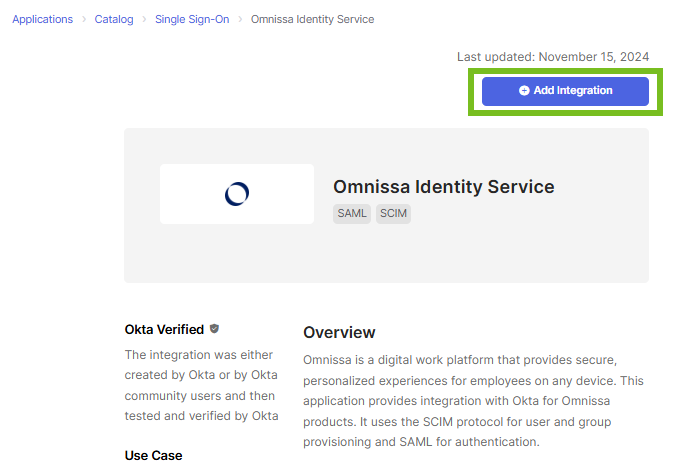Click the Add Integration button
The width and height of the screenshot is (678, 467).
[x=565, y=91]
